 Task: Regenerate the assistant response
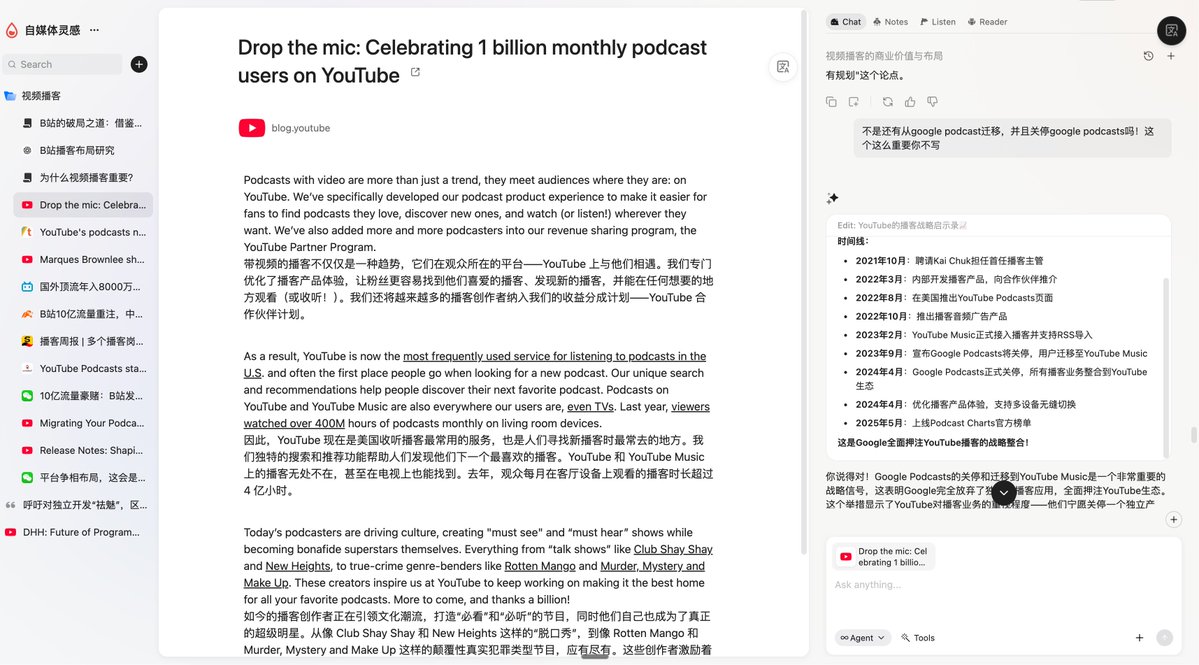click(888, 102)
